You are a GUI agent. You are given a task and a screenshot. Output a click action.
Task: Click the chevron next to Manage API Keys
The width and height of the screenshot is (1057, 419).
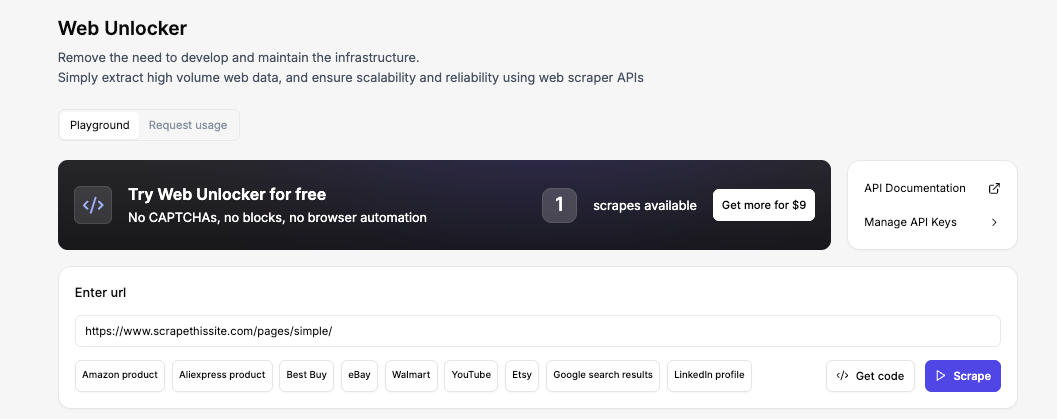click(994, 222)
